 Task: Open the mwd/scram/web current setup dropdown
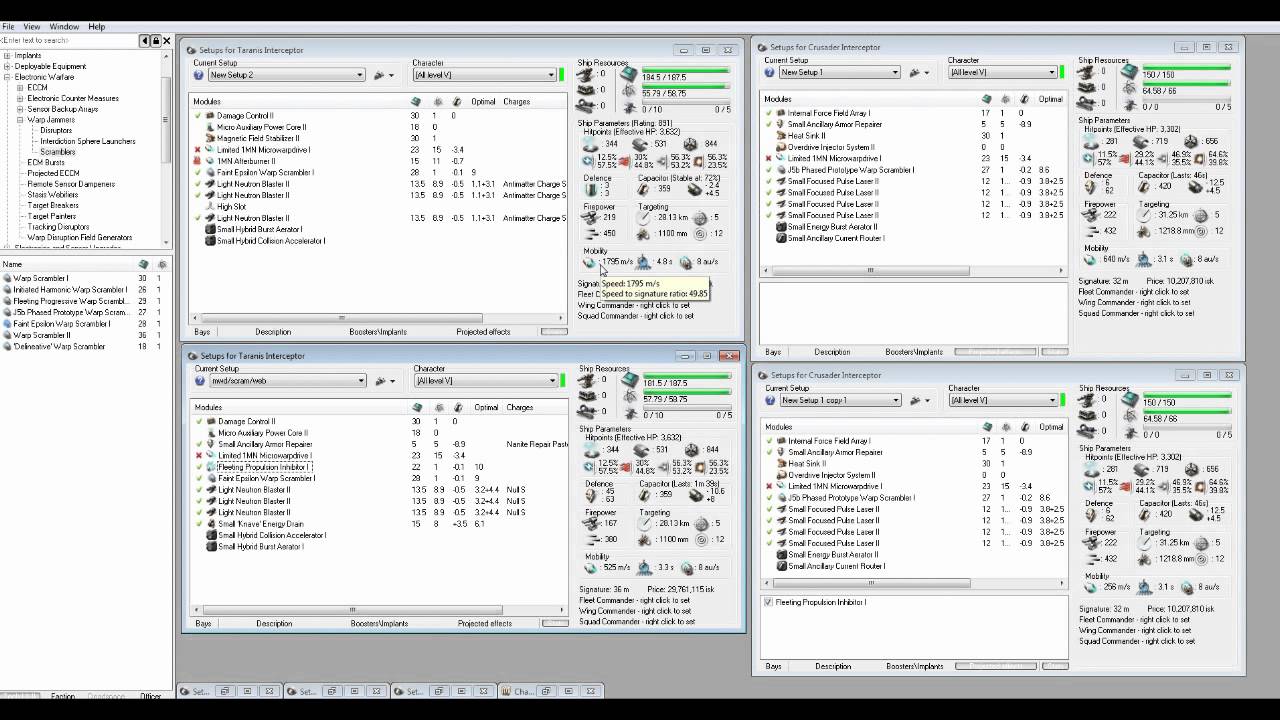point(286,381)
